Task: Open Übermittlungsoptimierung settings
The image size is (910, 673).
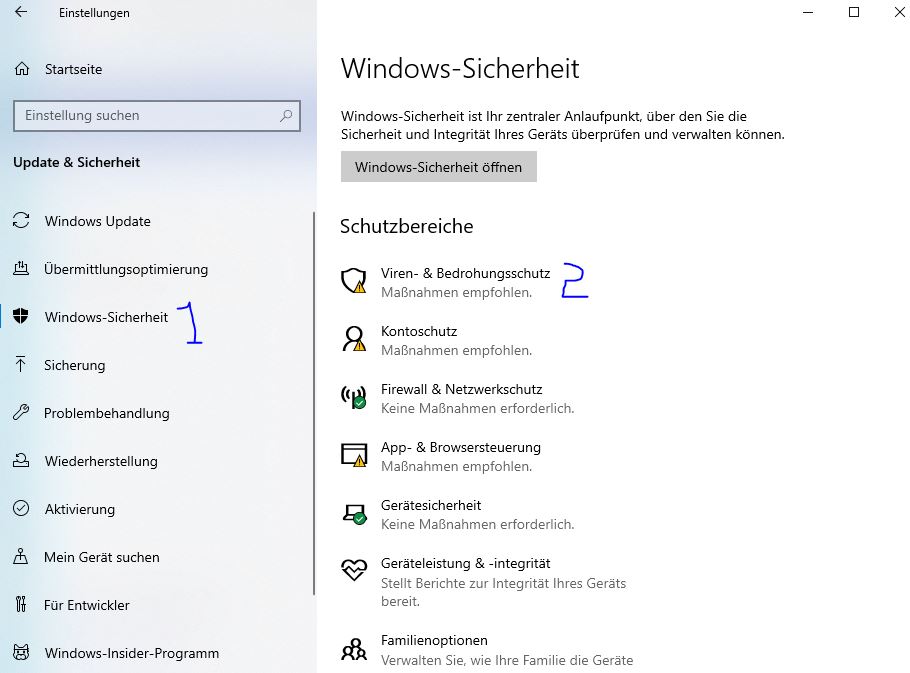Action: pos(126,269)
